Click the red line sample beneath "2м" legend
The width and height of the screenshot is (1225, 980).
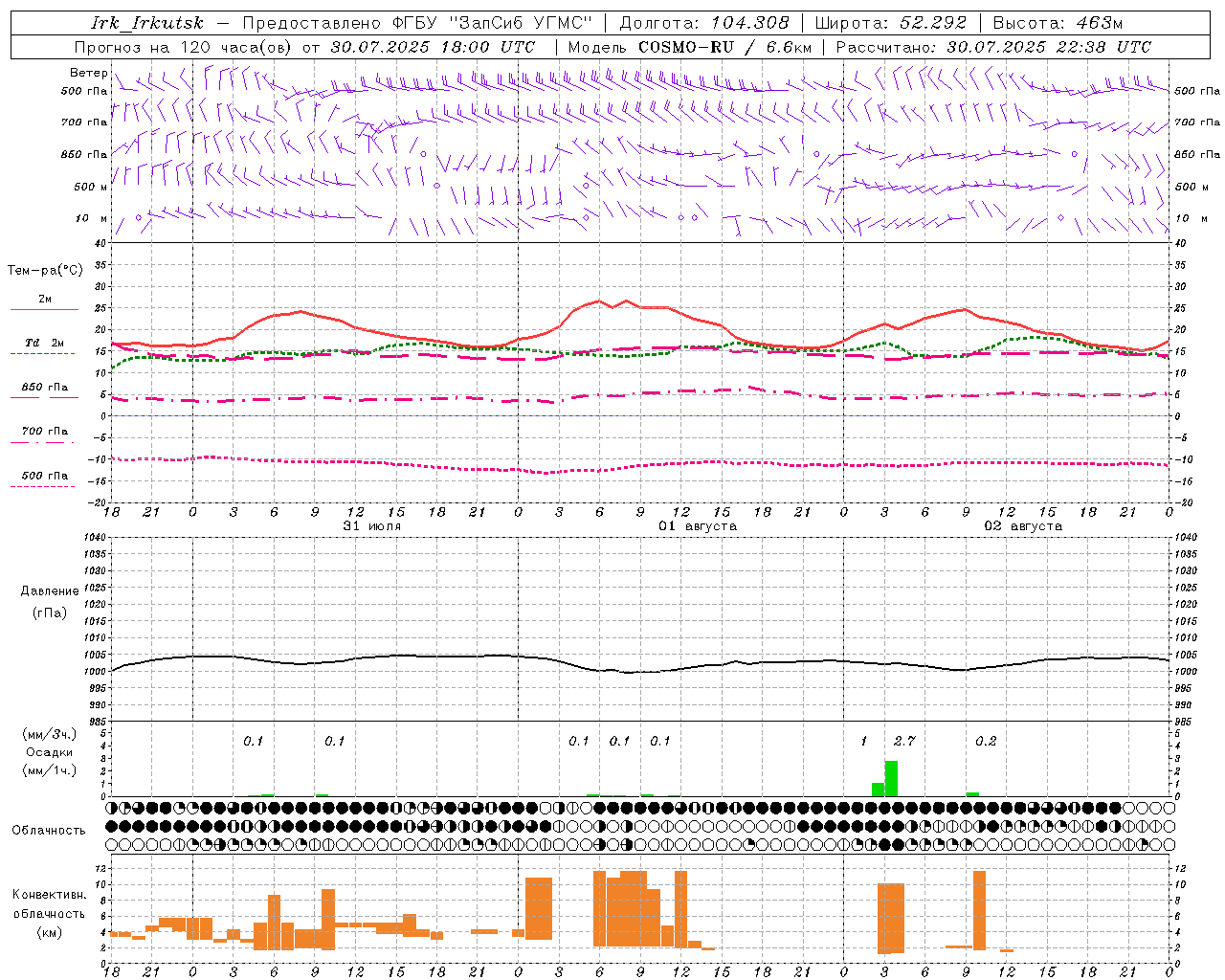point(44,309)
